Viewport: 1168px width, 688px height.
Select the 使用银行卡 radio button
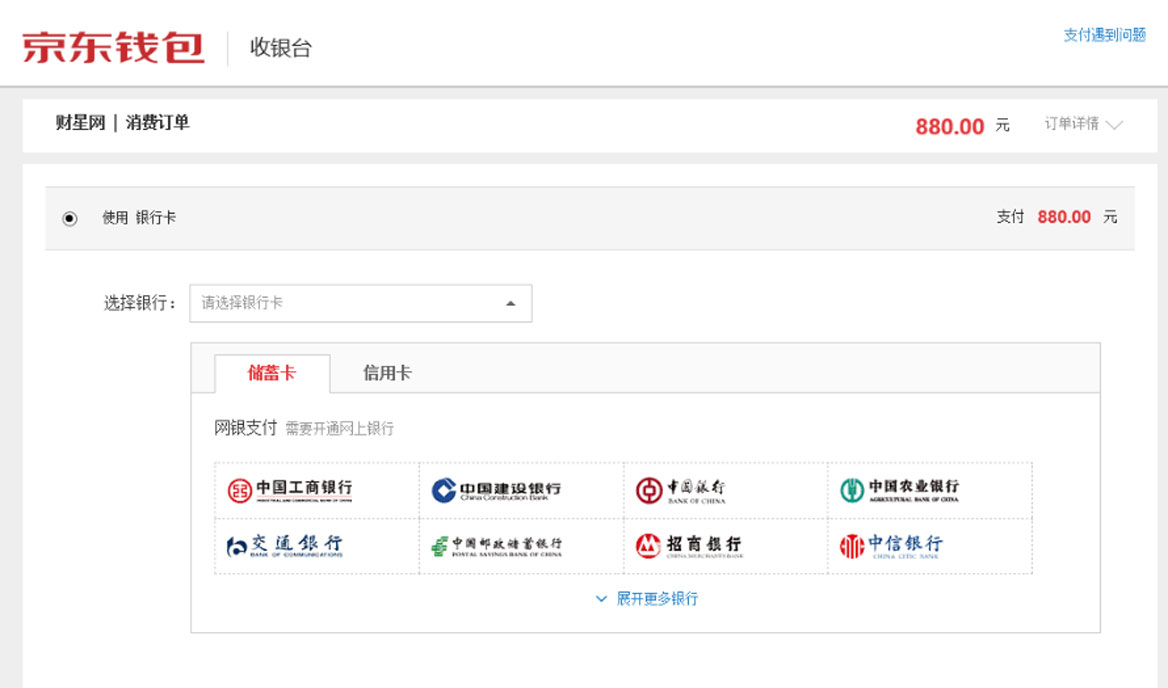pyautogui.click(x=69, y=218)
